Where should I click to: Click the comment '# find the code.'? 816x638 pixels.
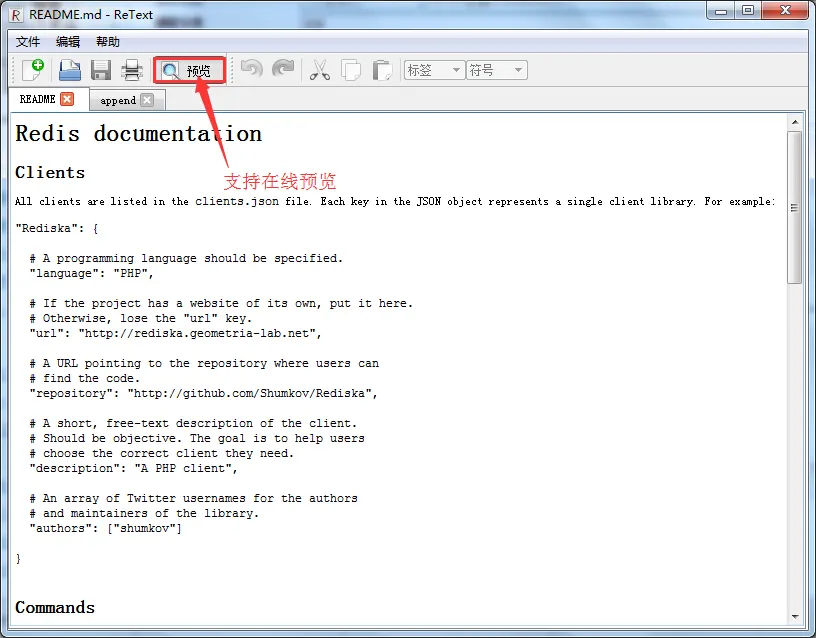tap(85, 378)
